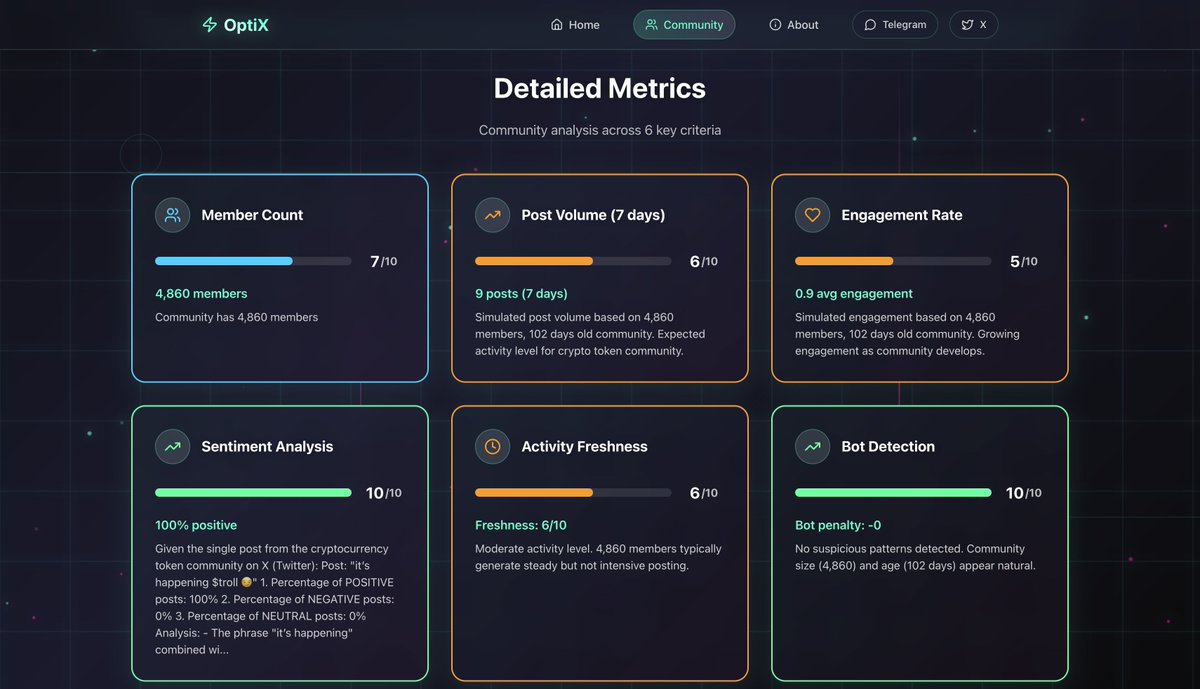Click the Bot Detection chart icon
1200x689 pixels.
click(x=812, y=446)
